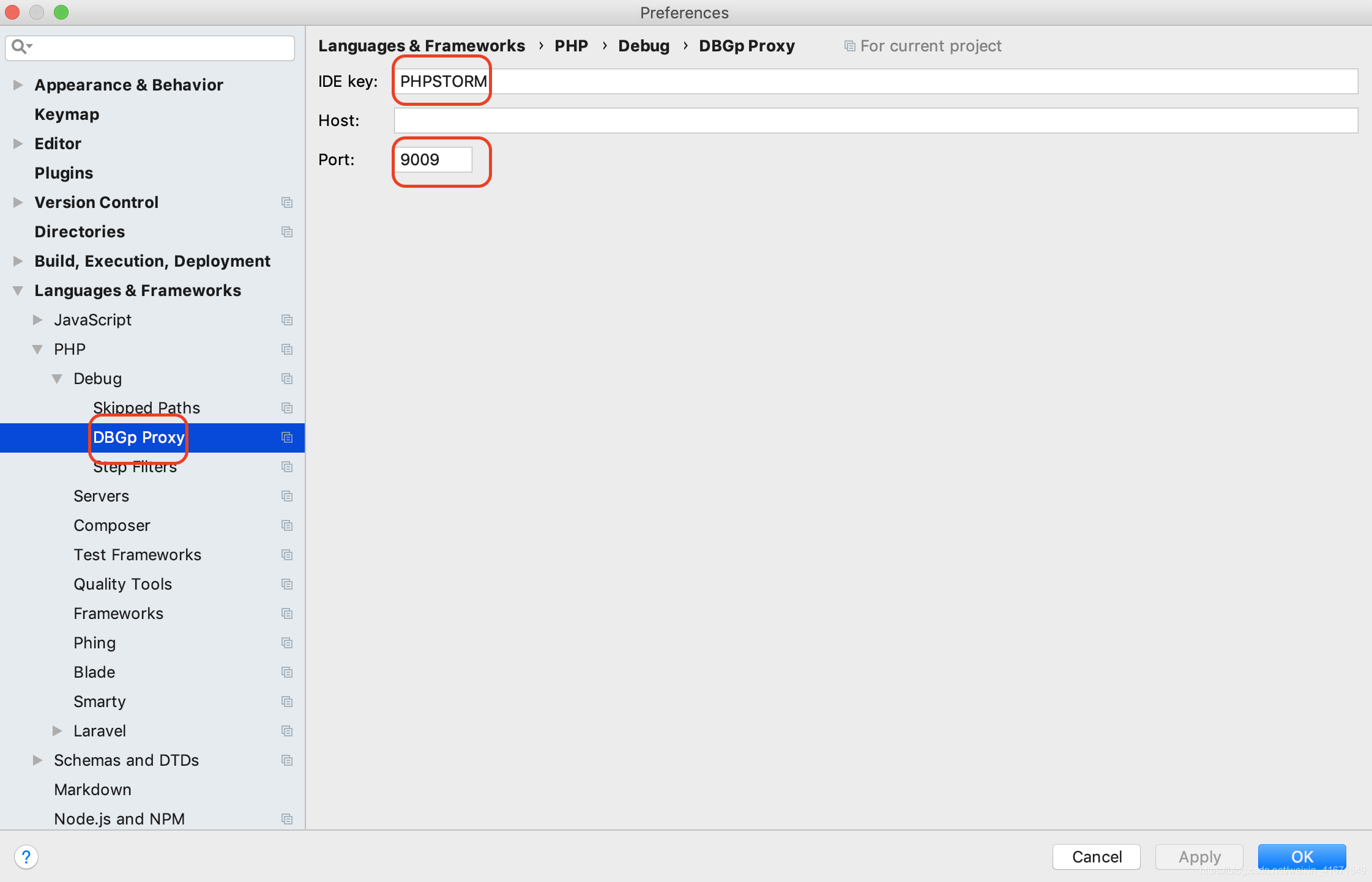Click project-level icon beside Quality Tools

(x=287, y=584)
